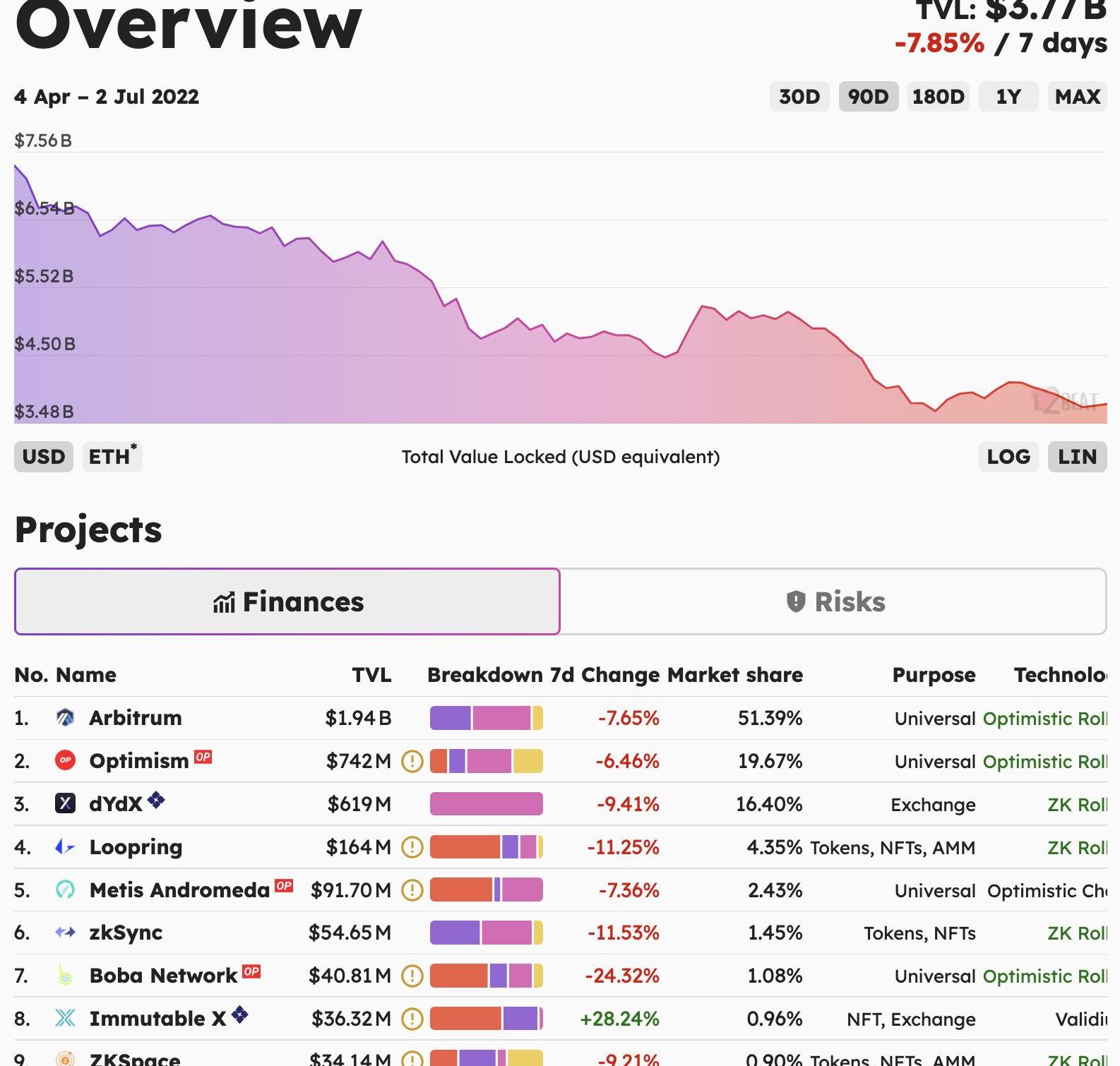
Task: Open the Risks tab
Action: 833,601
